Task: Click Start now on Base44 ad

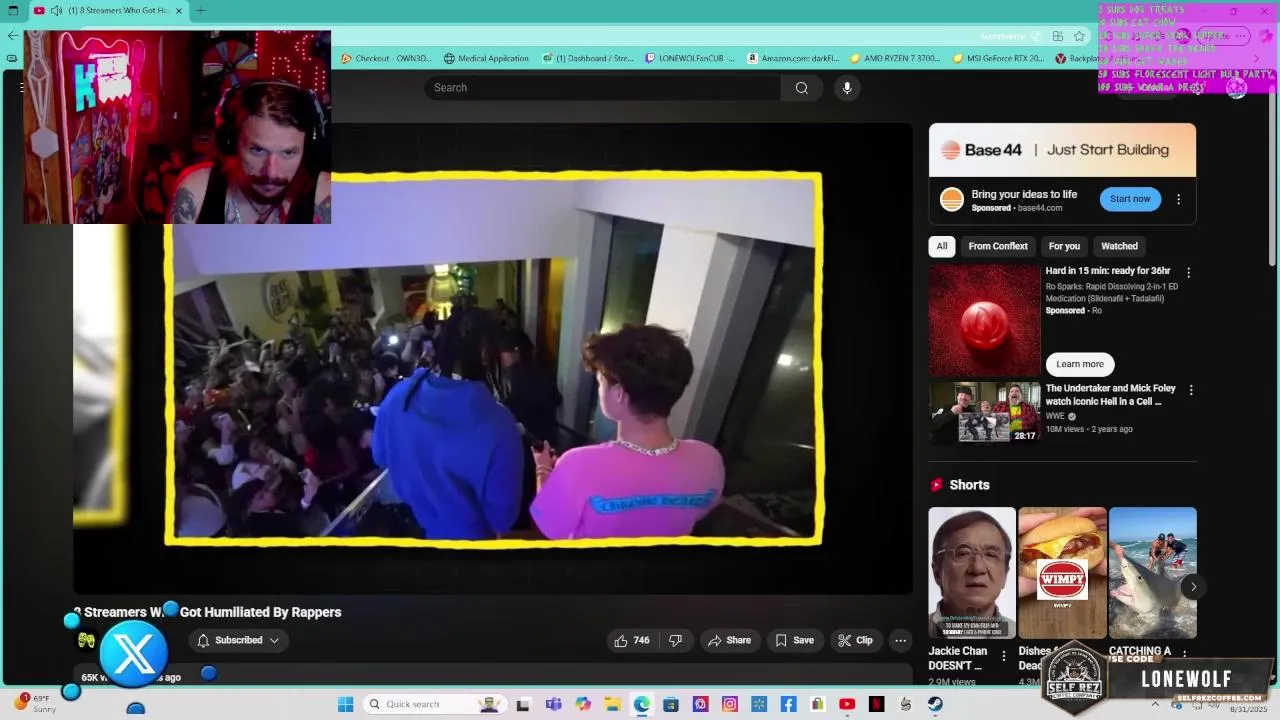Action: pyautogui.click(x=1130, y=199)
